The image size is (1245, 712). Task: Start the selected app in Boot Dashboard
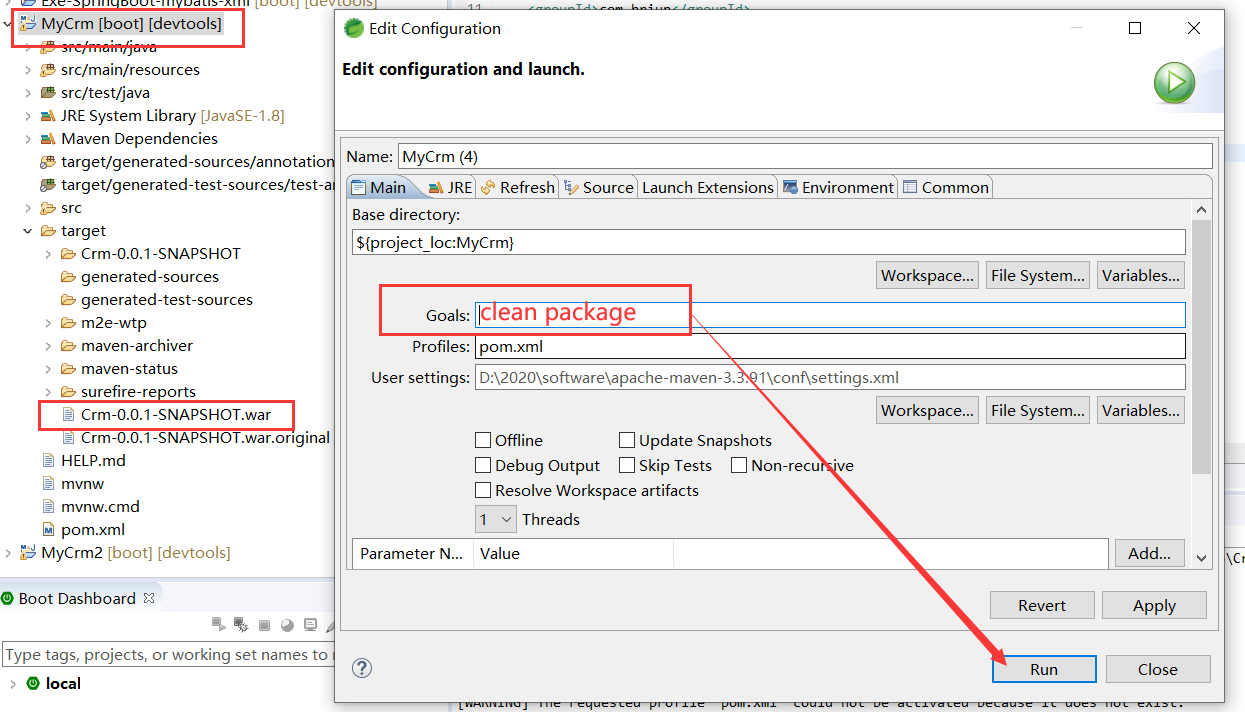pos(219,624)
